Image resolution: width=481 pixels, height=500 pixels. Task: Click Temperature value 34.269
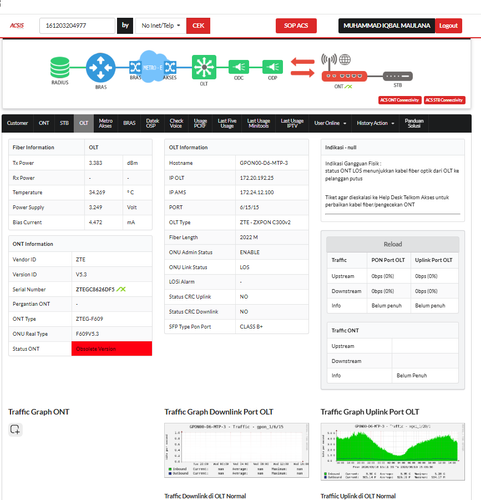click(x=97, y=193)
